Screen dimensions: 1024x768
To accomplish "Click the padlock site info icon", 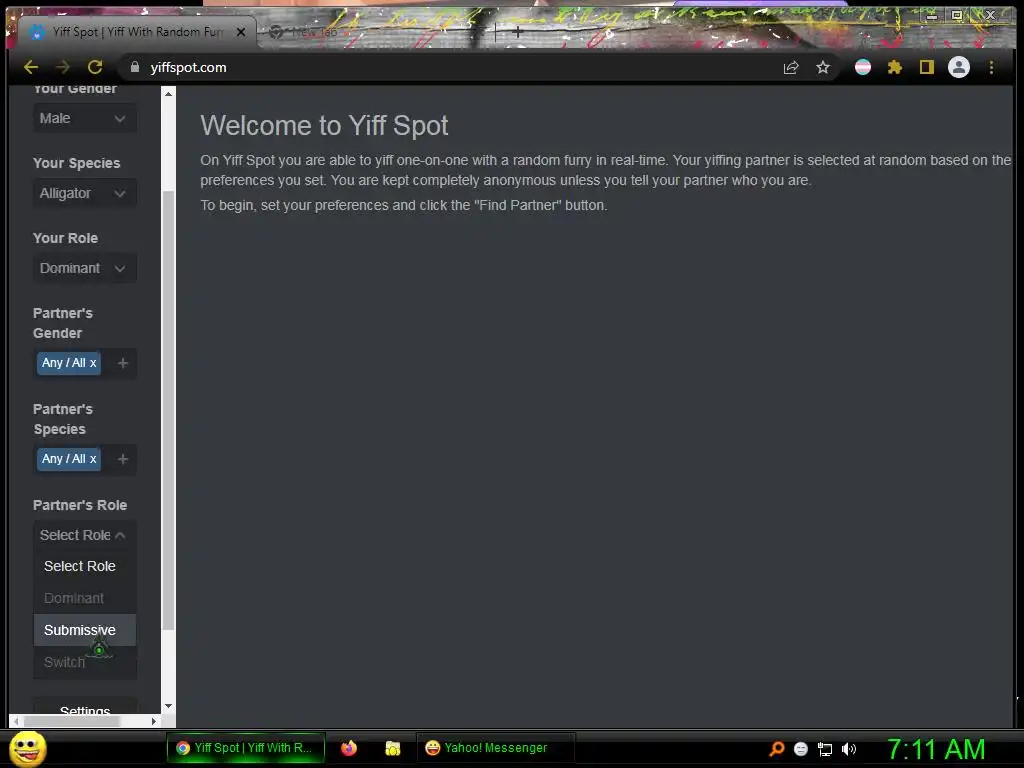I will (135, 67).
